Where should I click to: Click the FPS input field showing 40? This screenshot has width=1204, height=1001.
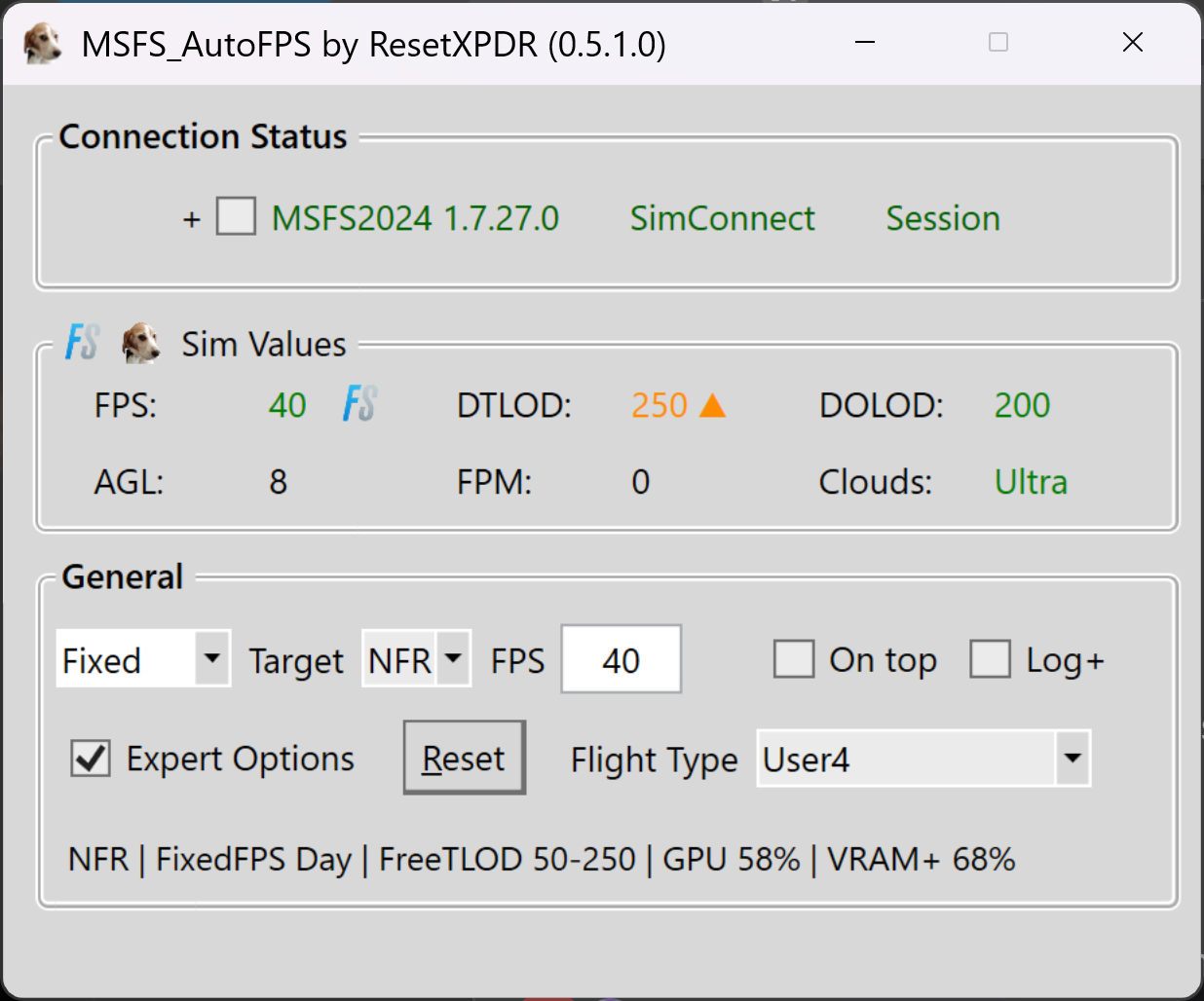coord(621,659)
